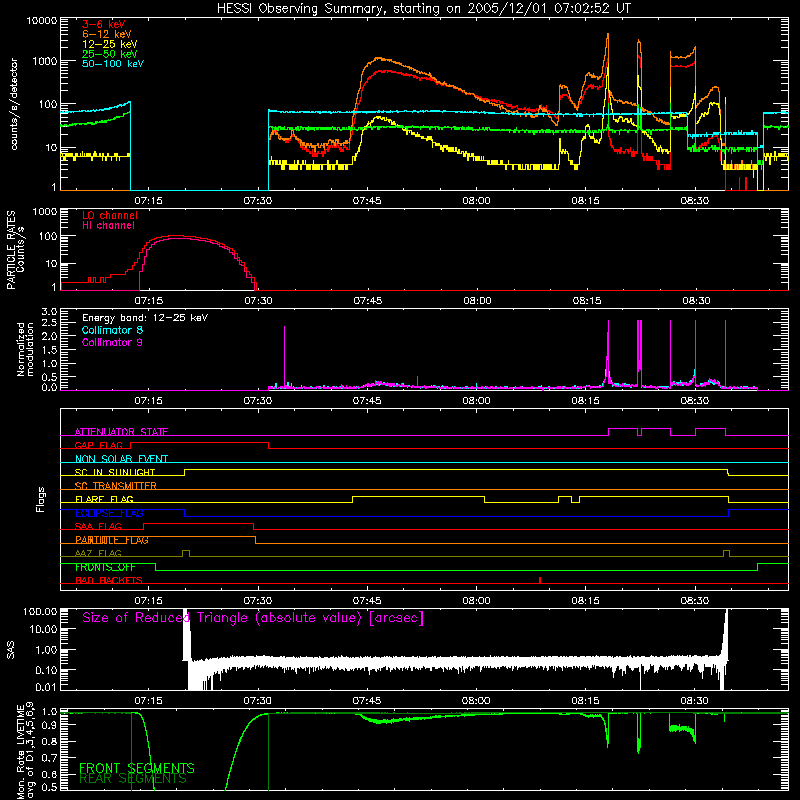Click the 08:15 tick label under particle rates plot

(x=587, y=301)
